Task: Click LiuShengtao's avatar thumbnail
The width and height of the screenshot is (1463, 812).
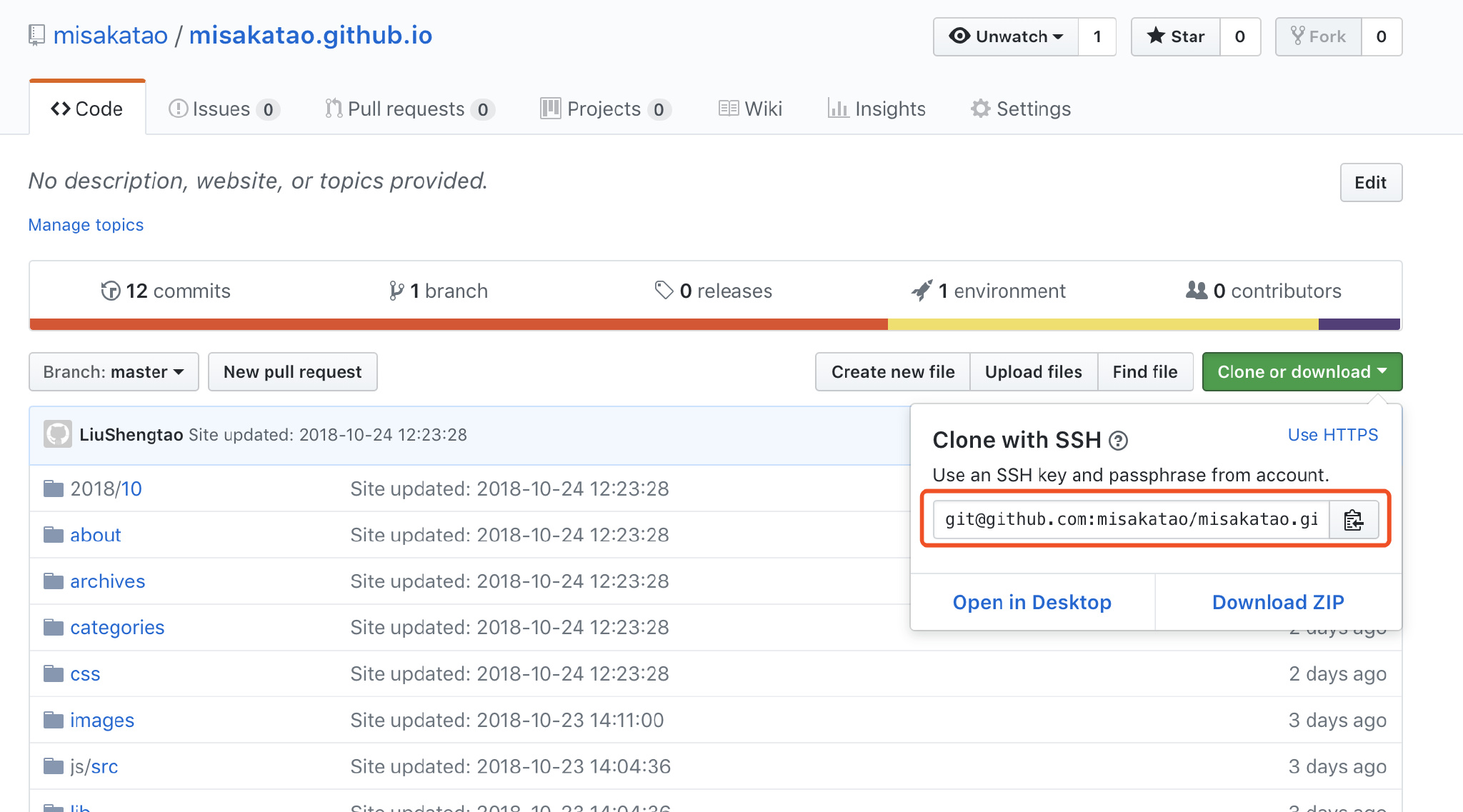Action: (x=58, y=434)
